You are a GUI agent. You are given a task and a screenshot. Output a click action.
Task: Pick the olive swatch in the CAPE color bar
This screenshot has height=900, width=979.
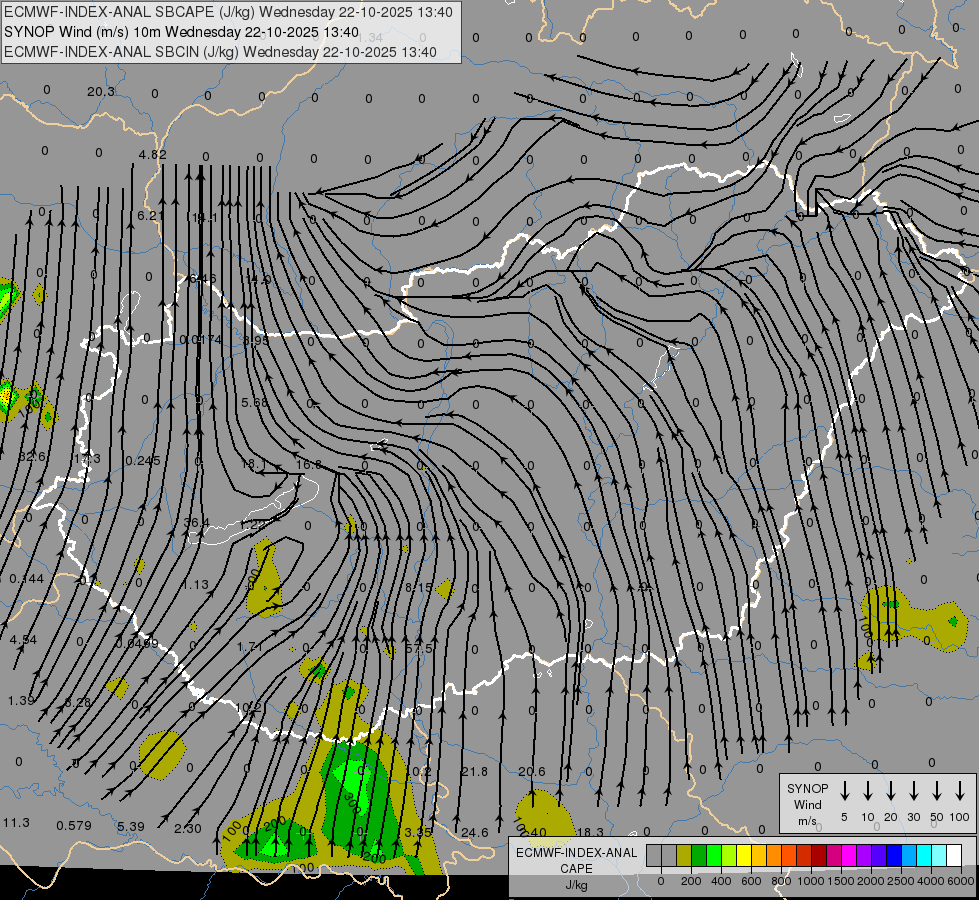[x=684, y=855]
